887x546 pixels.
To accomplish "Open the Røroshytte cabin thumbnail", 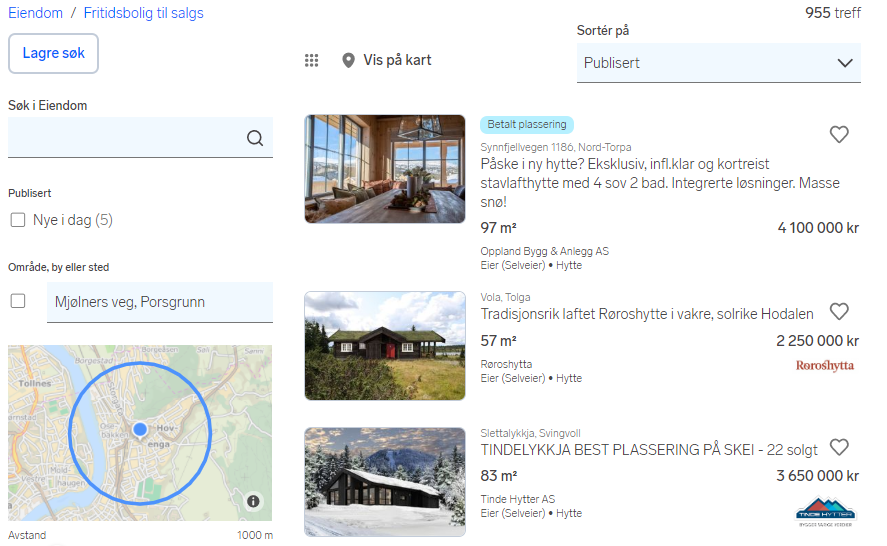I will [385, 346].
